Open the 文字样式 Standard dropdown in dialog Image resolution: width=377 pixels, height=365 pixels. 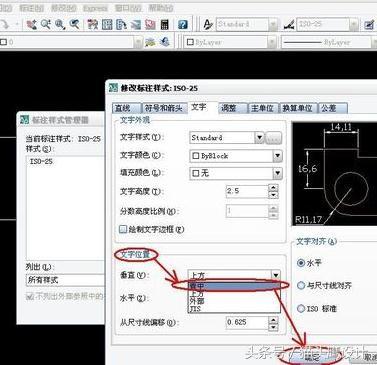[x=259, y=137]
